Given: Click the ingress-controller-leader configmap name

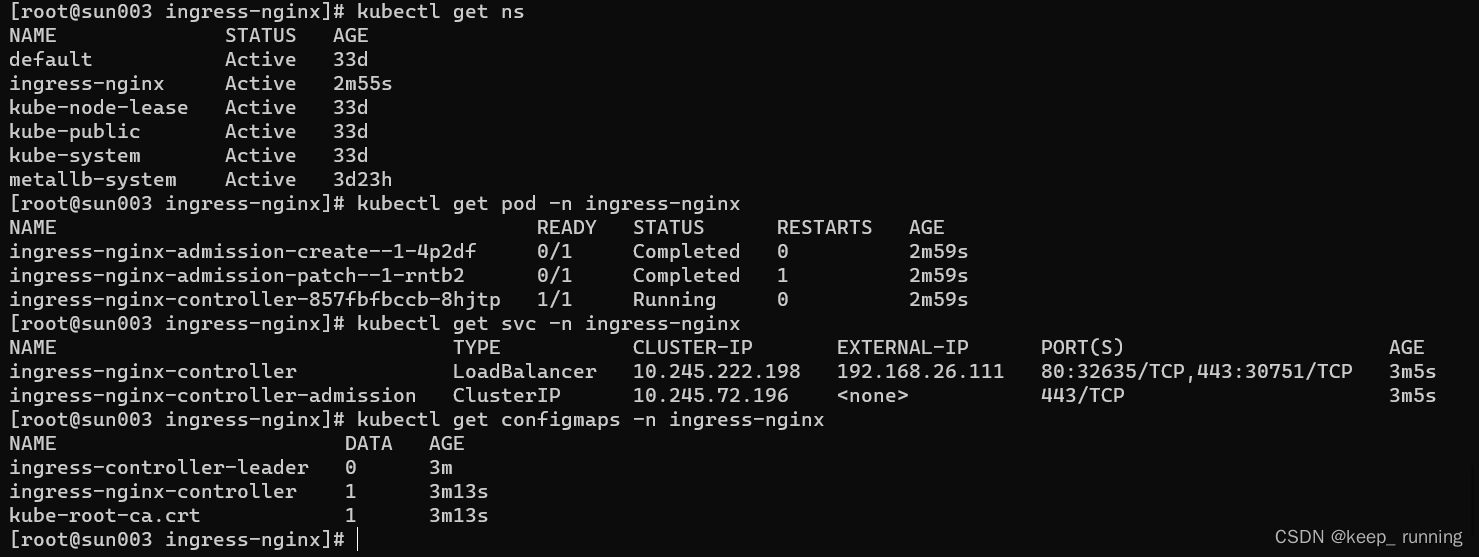Looking at the screenshot, I should tap(159, 468).
